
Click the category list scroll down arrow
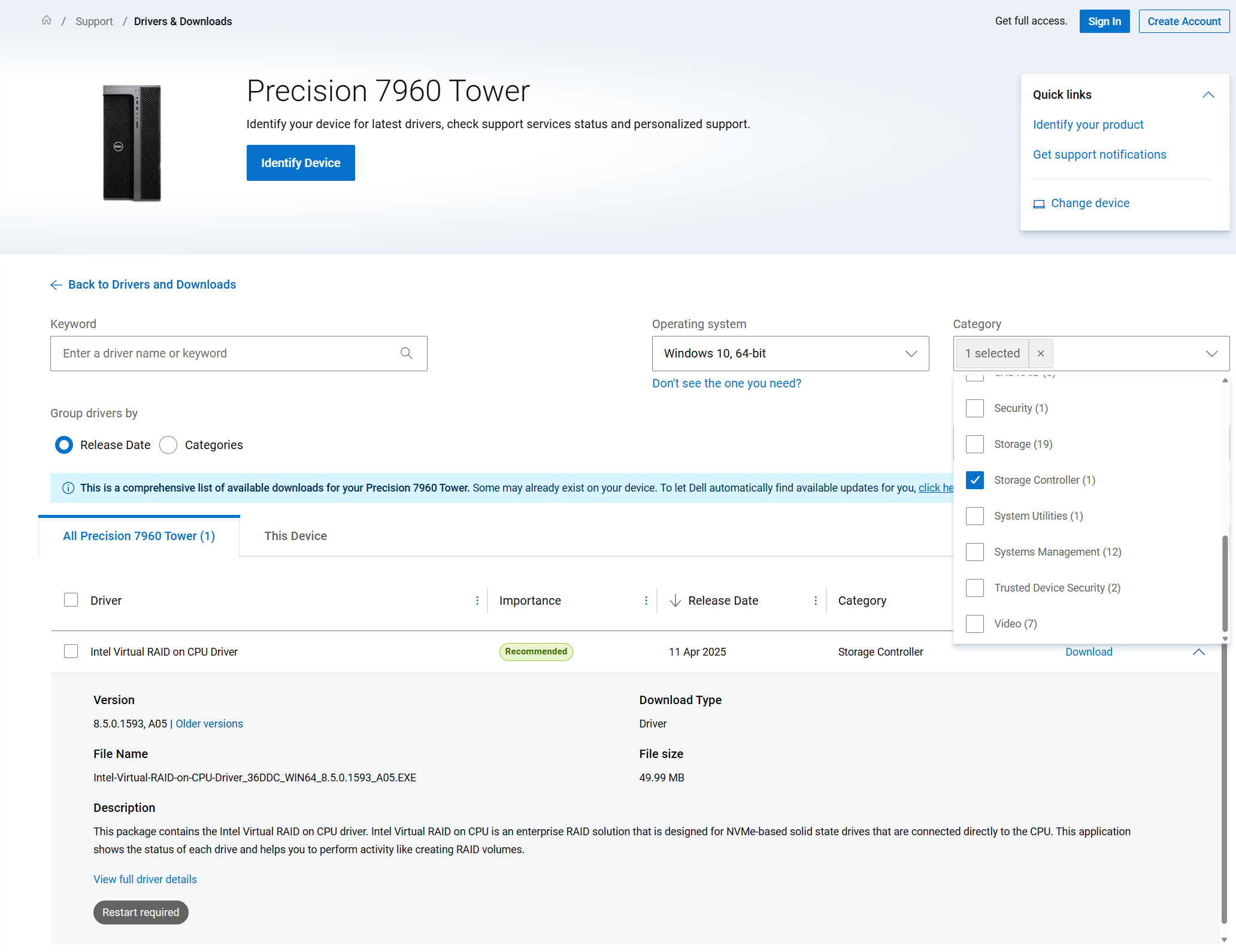[1225, 638]
